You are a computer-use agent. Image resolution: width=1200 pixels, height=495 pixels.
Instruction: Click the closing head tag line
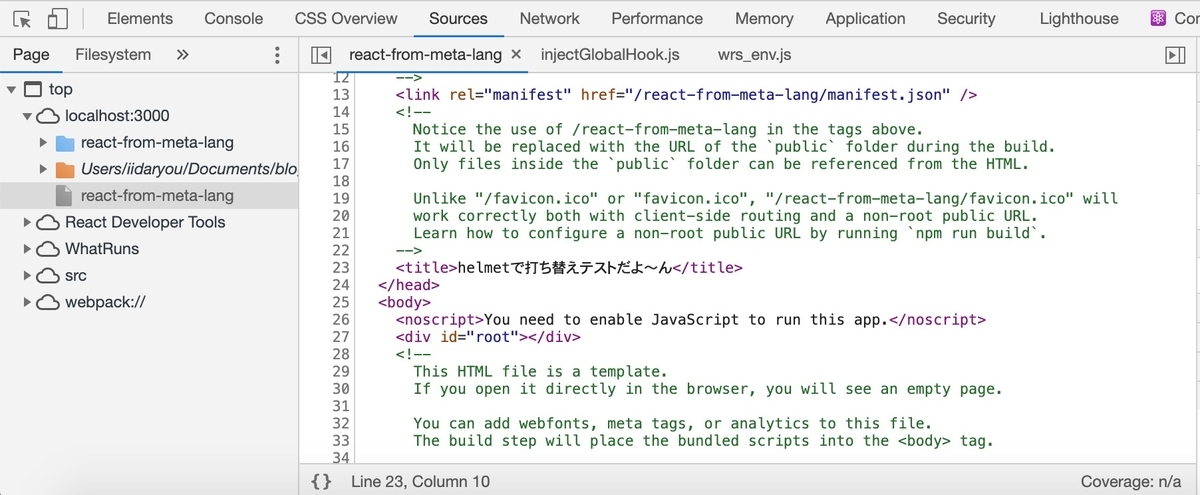click(408, 285)
